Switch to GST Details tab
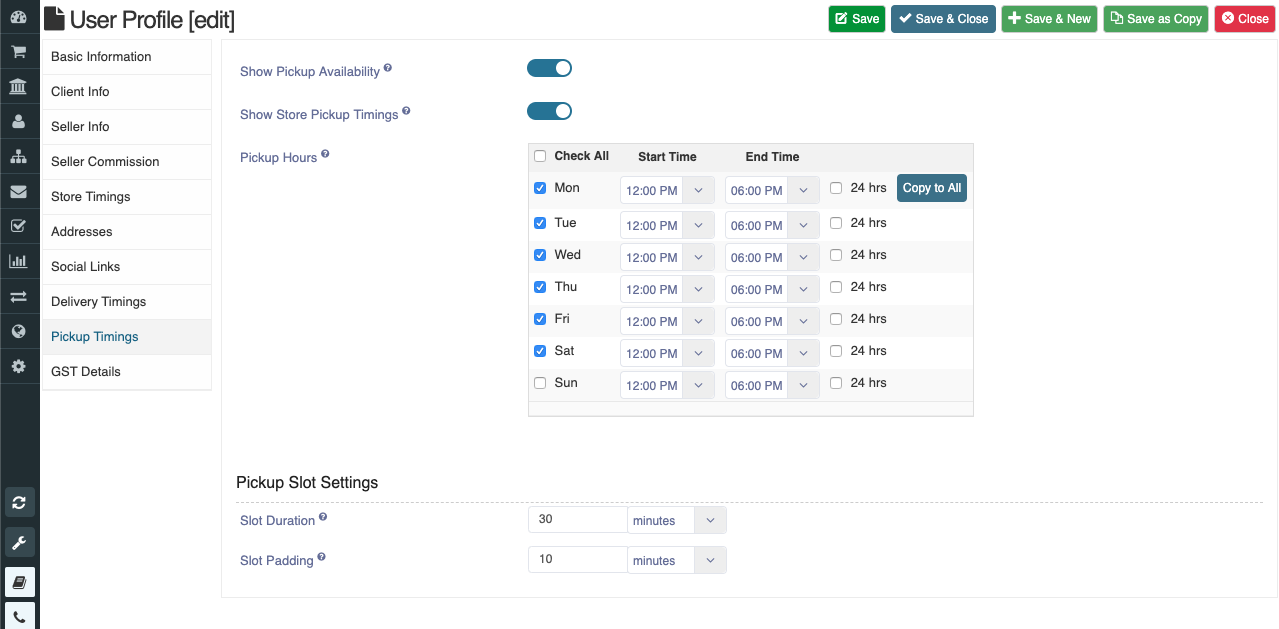 (127, 372)
